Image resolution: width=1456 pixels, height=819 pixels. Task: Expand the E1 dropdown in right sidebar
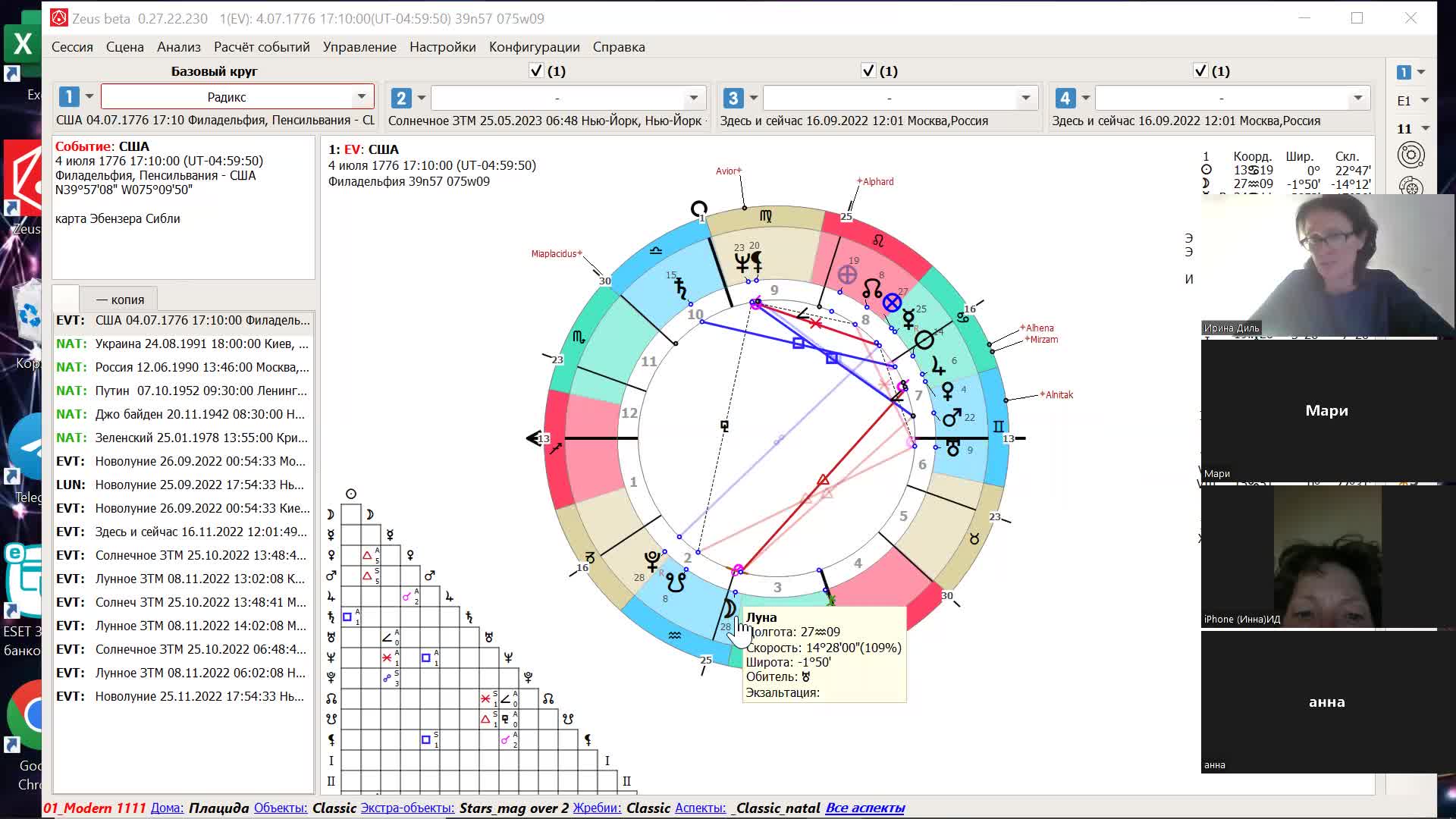(x=1424, y=100)
